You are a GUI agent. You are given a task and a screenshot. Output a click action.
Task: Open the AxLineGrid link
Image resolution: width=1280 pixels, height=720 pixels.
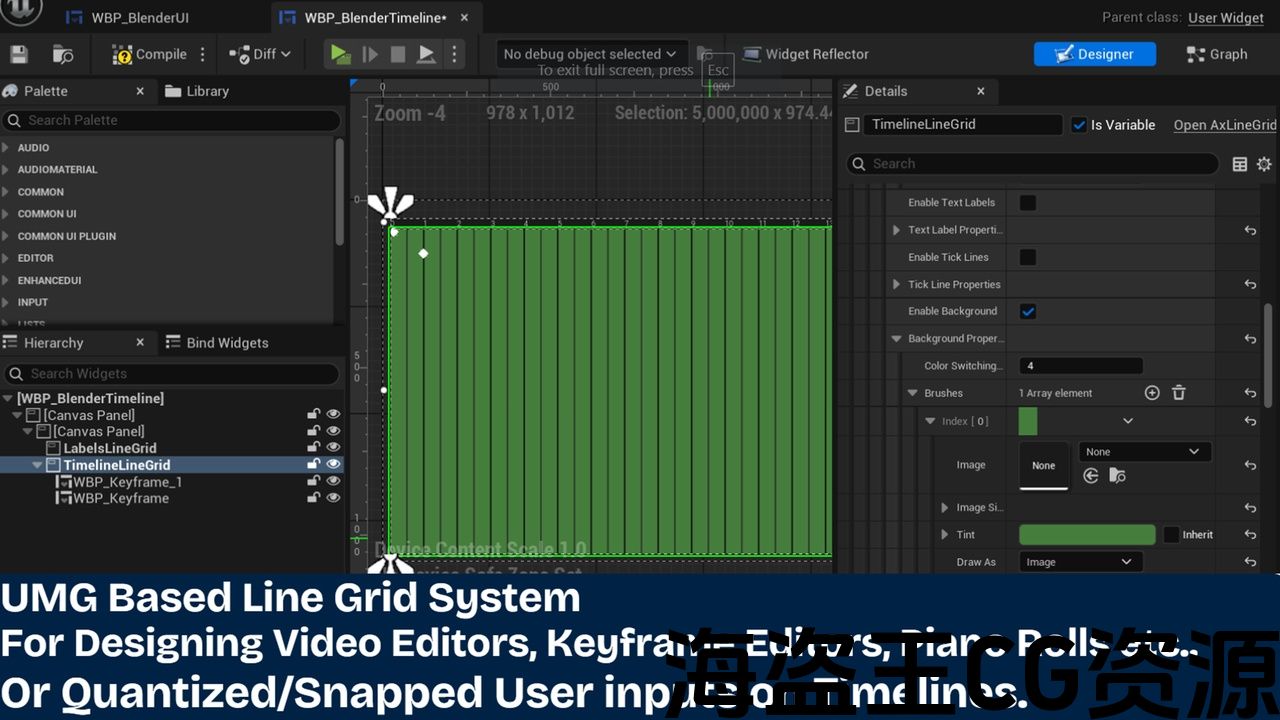[x=1224, y=125]
